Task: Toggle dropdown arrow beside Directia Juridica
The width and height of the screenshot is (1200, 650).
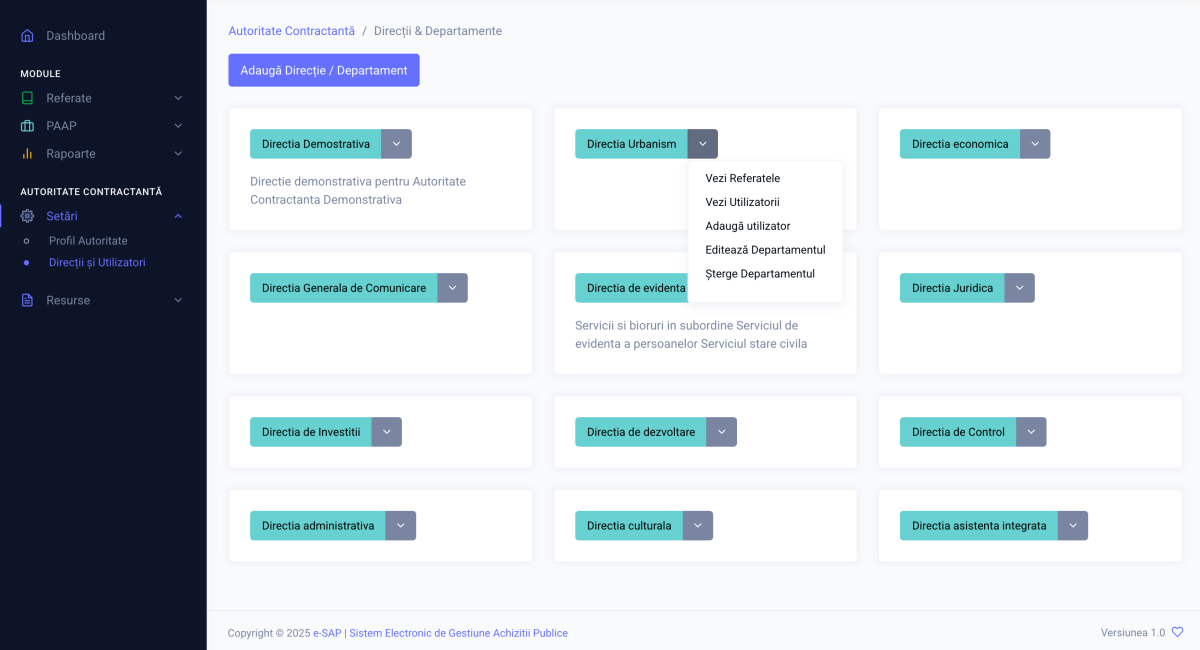Action: (x=1019, y=288)
